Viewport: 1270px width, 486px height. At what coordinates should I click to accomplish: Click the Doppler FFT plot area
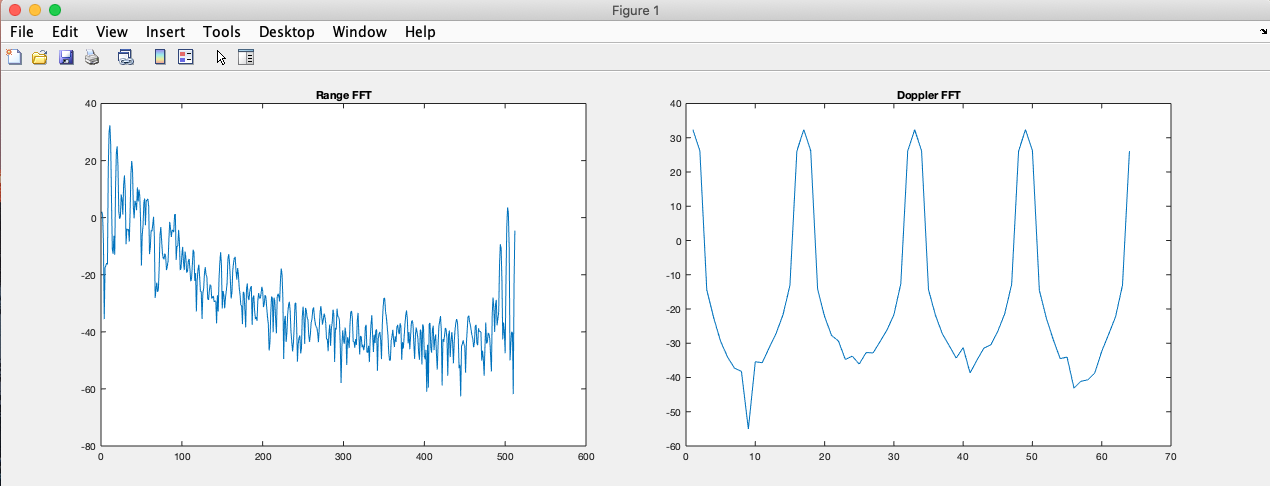tap(928, 274)
